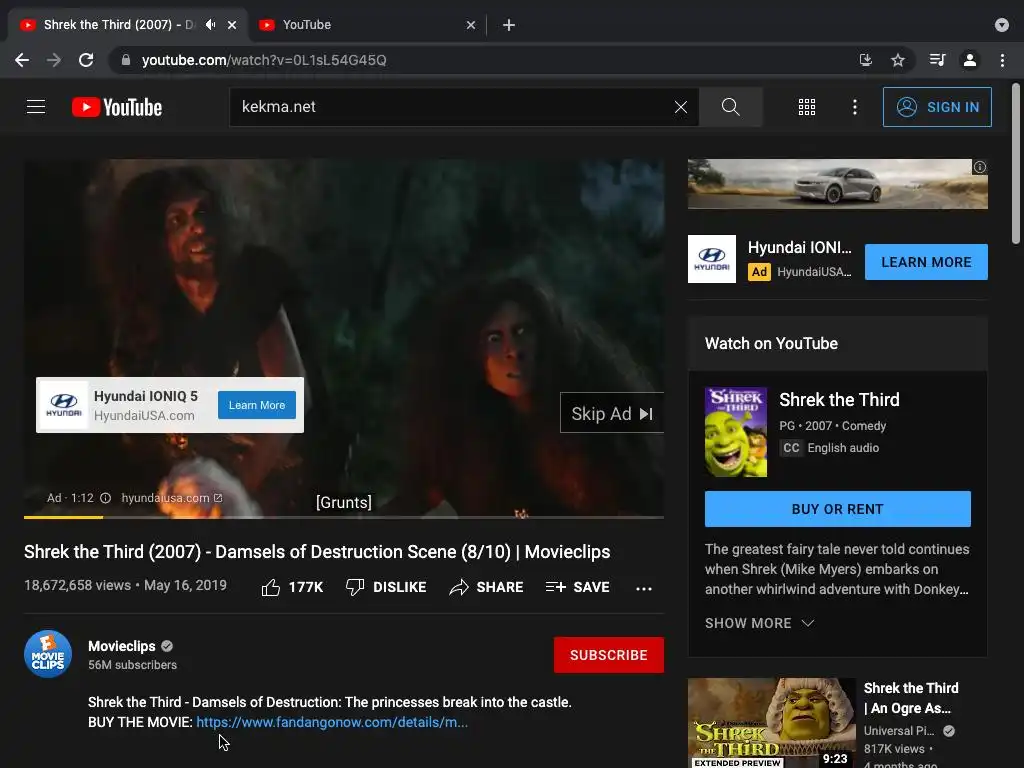This screenshot has height=768, width=1024.
Task: Open a new browser tab
Action: coord(509,25)
